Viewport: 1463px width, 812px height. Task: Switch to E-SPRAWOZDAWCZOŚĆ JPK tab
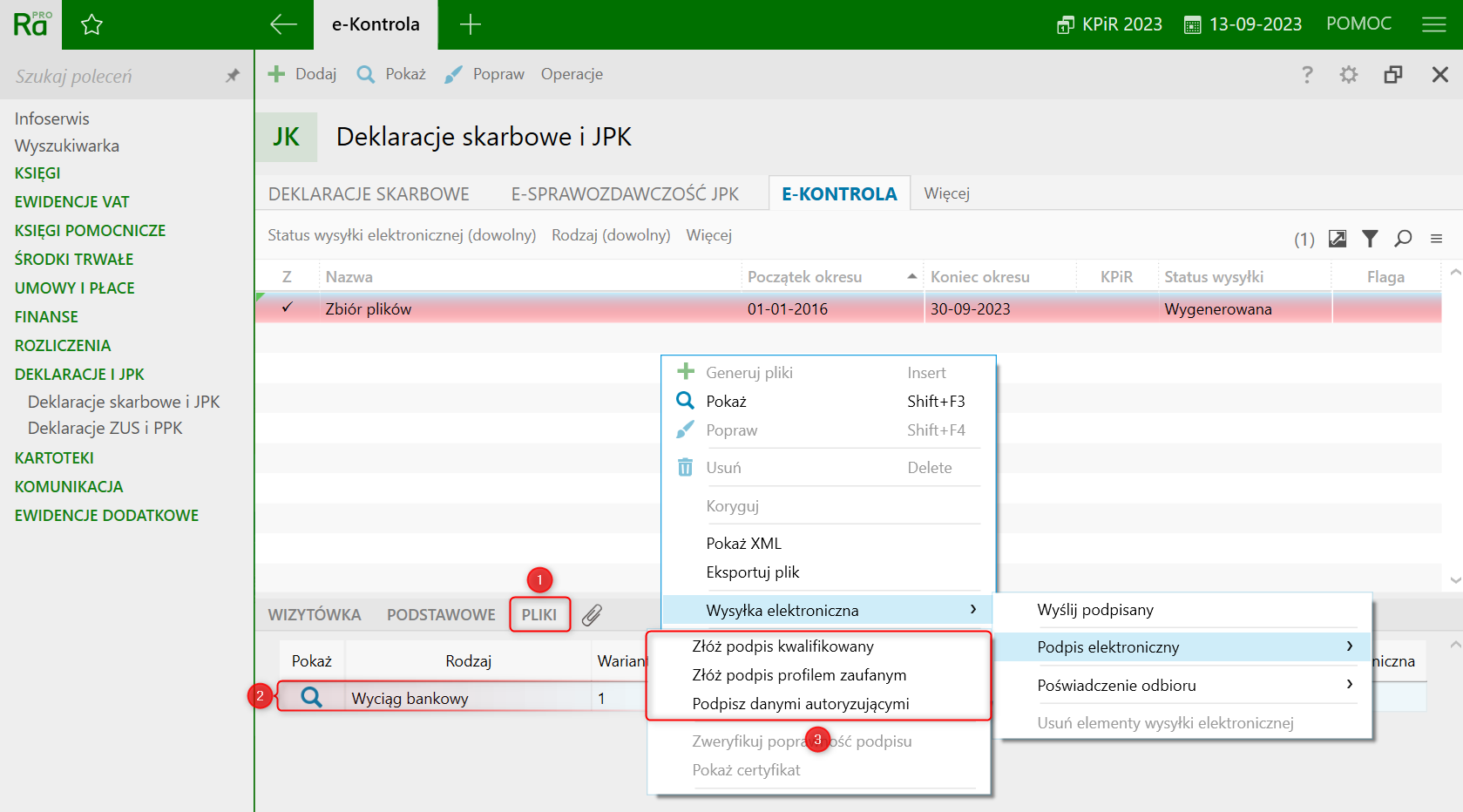tap(625, 194)
